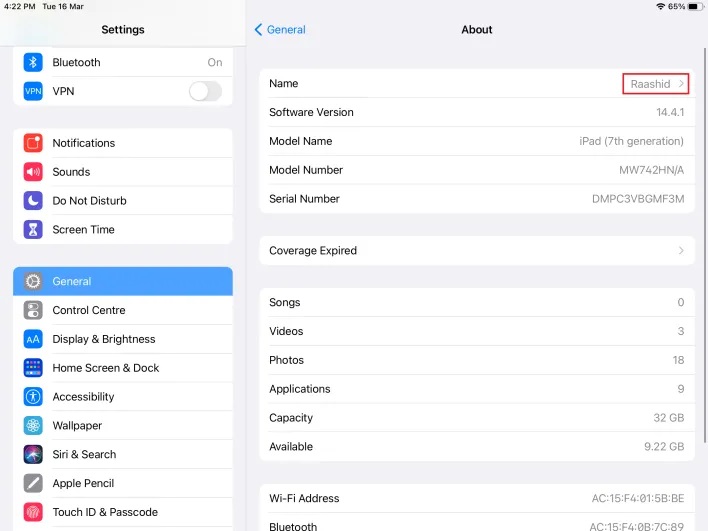Viewport: 708px width, 531px height.
Task: Tap the device name Raashid
Action: click(x=650, y=84)
